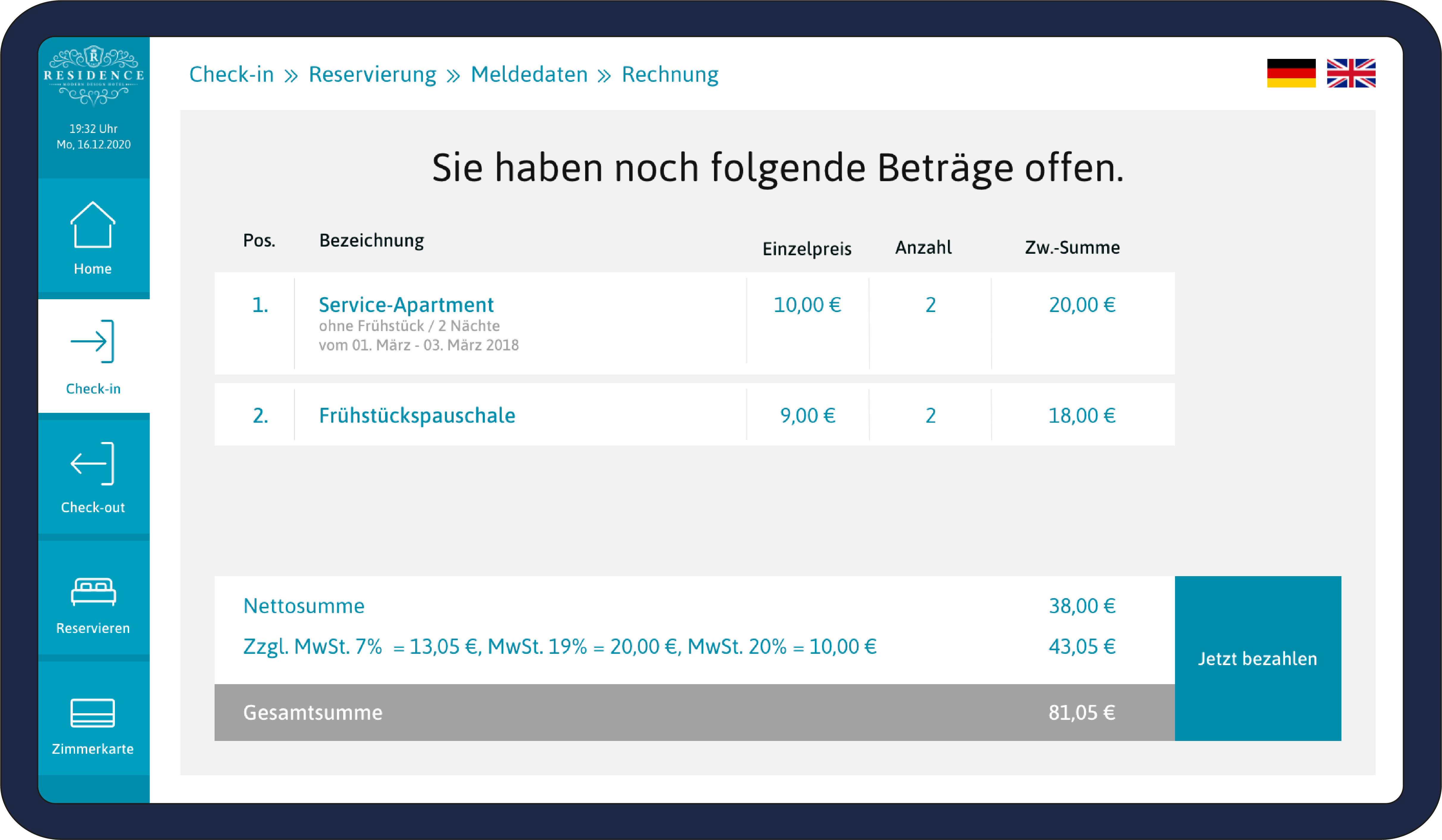Tap the Reservieren bed icon
The height and width of the screenshot is (840, 1442).
(x=93, y=591)
